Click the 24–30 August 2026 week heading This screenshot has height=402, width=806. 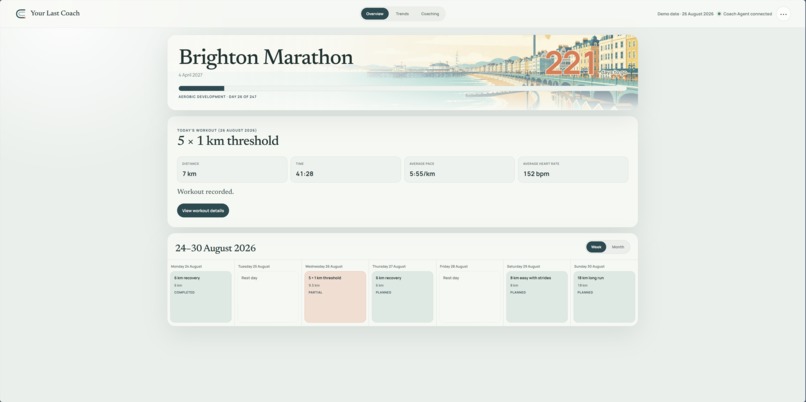click(x=215, y=248)
